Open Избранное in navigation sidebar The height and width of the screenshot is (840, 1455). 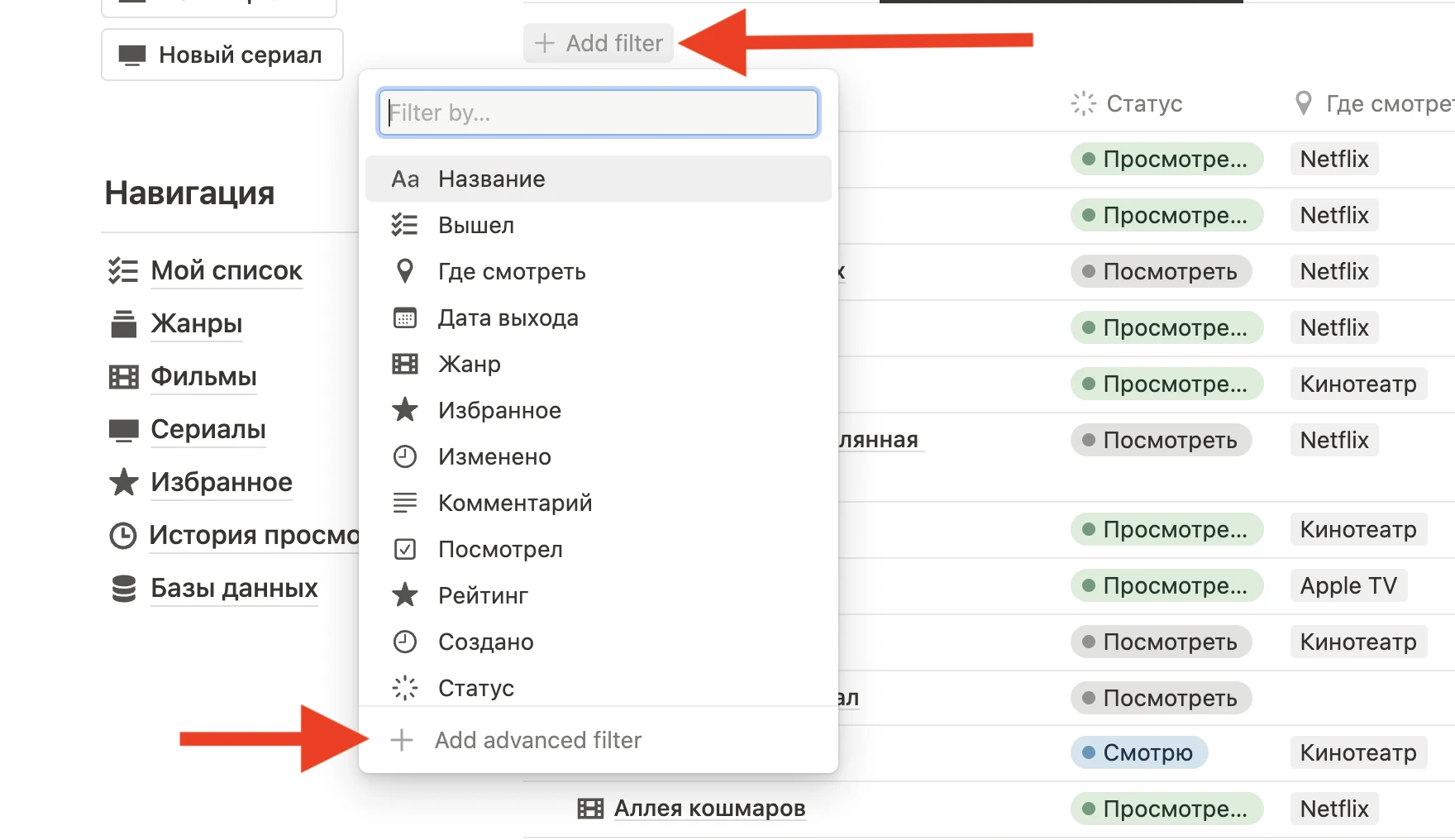[222, 482]
